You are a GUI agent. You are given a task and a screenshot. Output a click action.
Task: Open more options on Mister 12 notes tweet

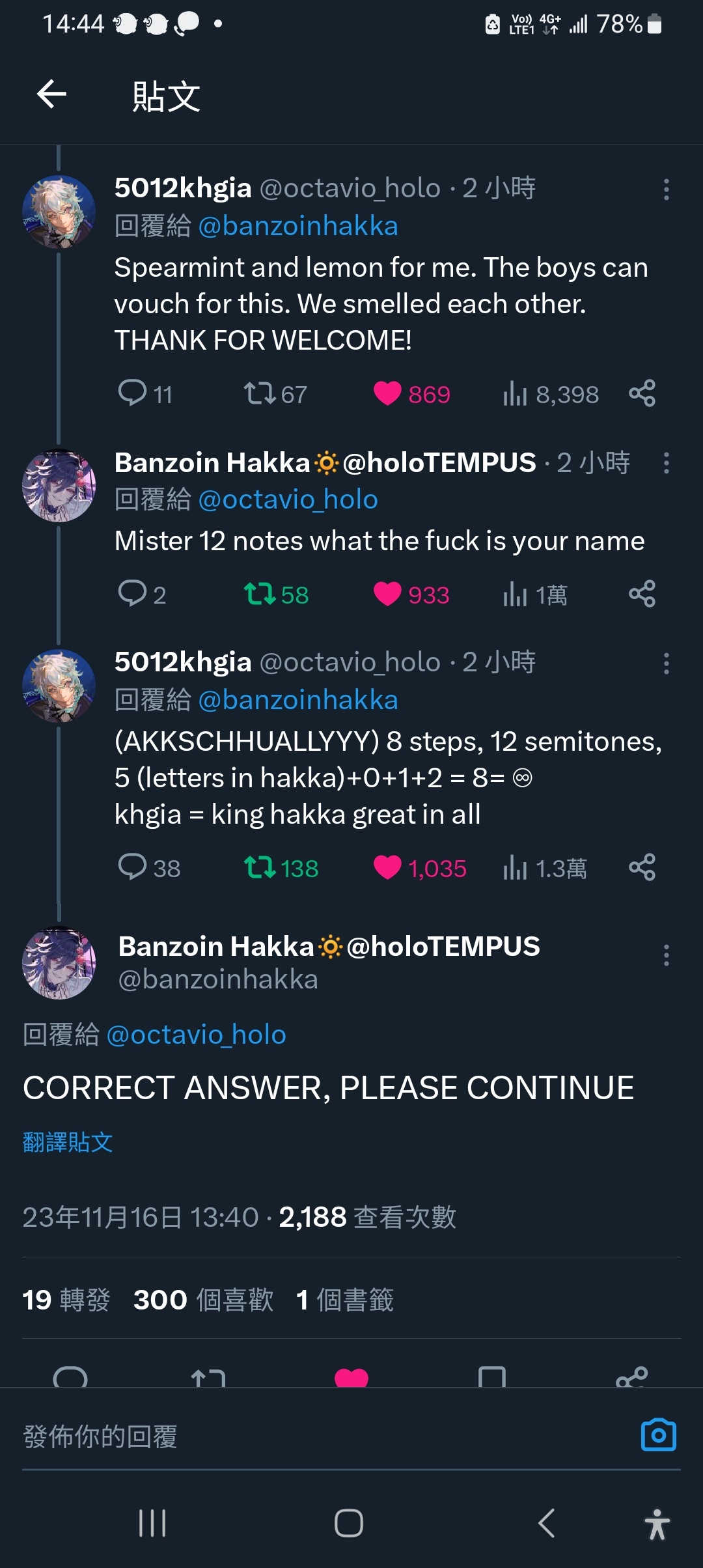pos(666,463)
